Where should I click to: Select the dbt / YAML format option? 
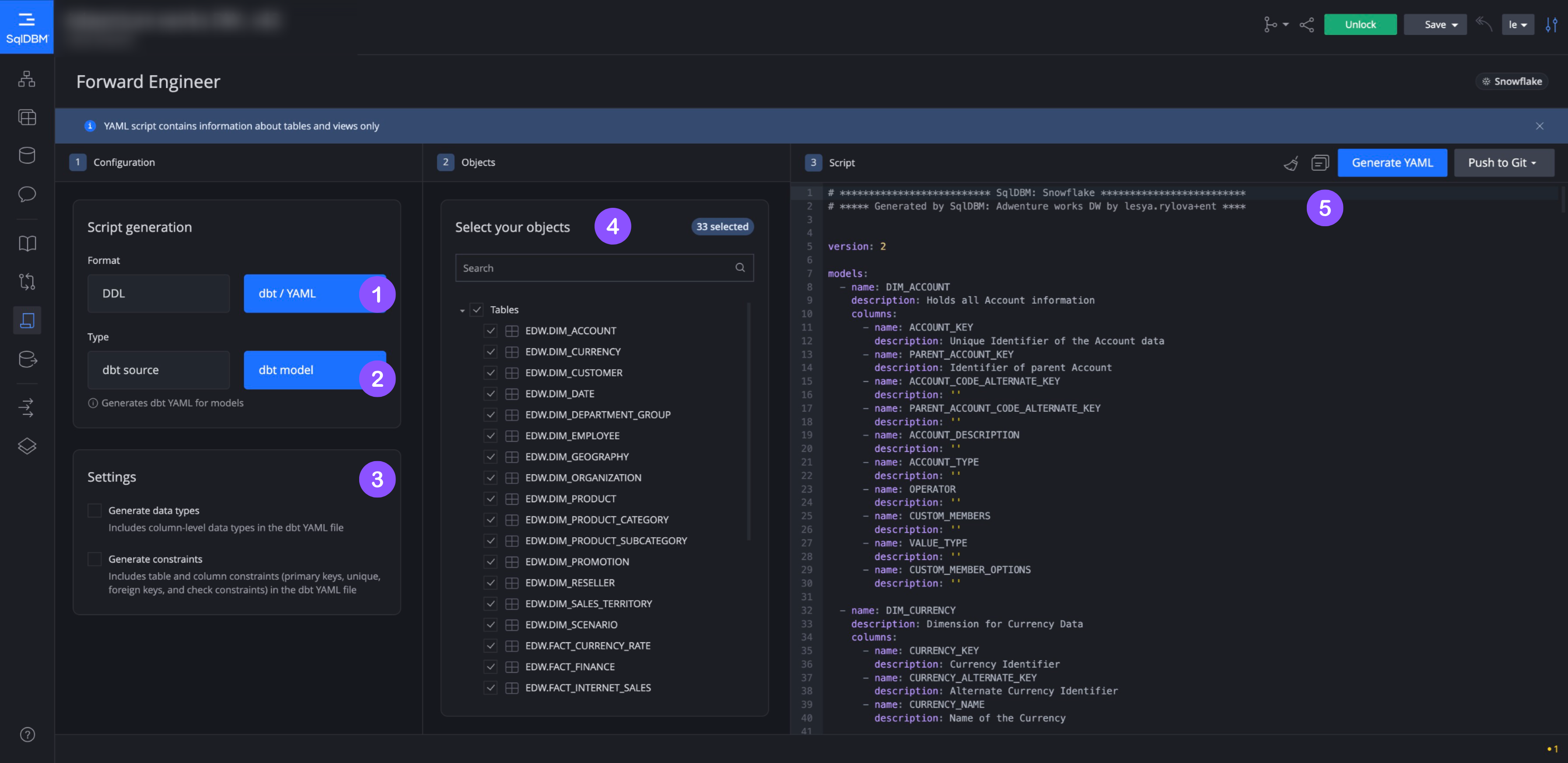click(x=315, y=294)
